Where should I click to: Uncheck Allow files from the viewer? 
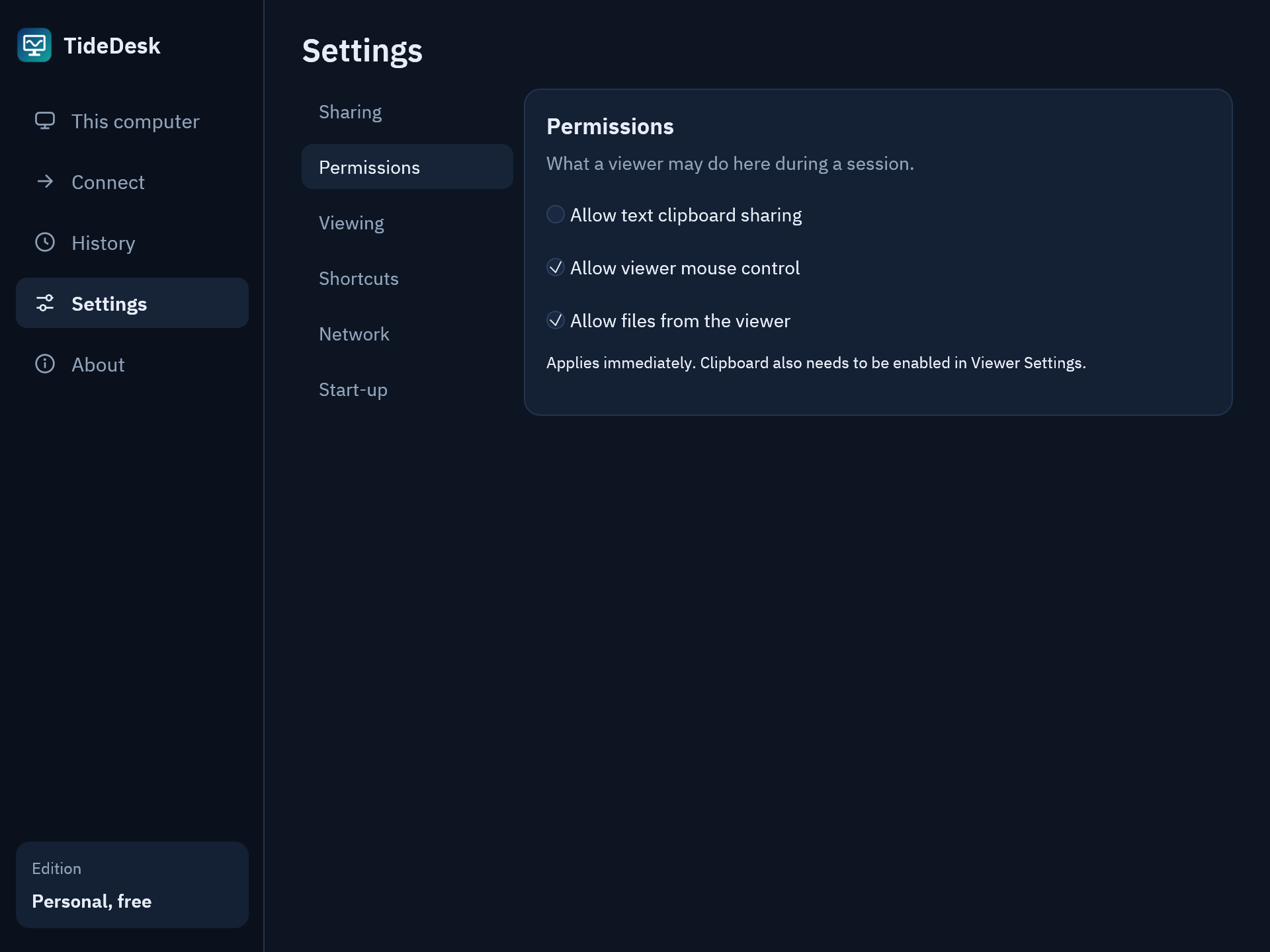click(x=556, y=321)
